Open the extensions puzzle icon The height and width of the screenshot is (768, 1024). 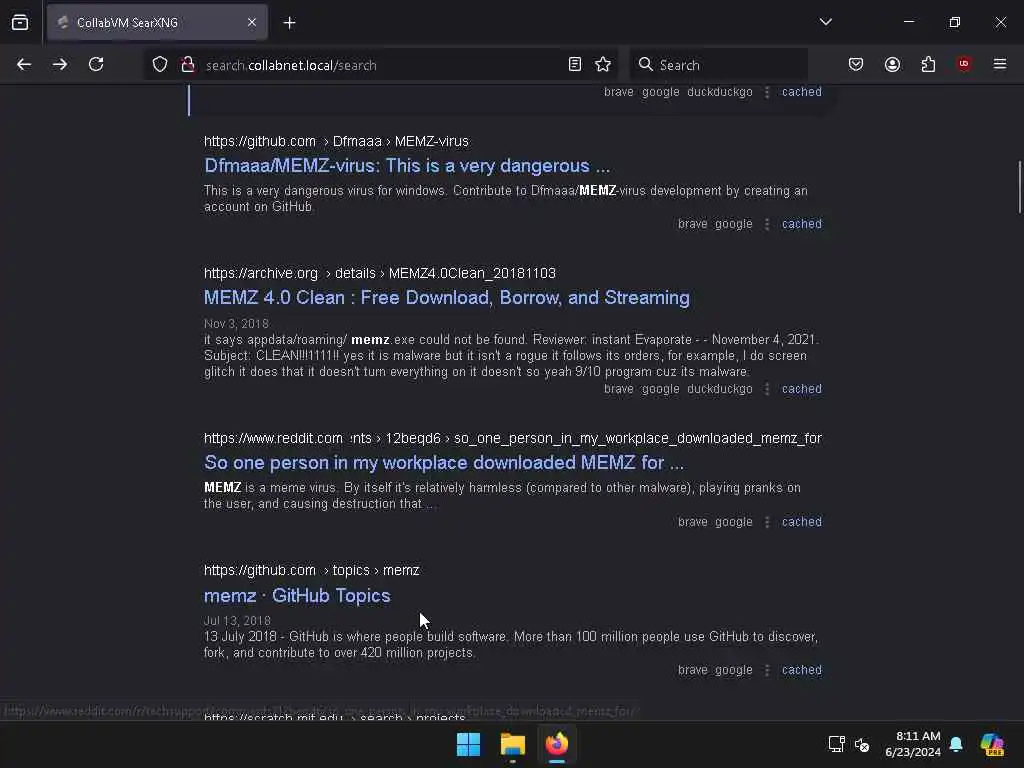pos(928,65)
